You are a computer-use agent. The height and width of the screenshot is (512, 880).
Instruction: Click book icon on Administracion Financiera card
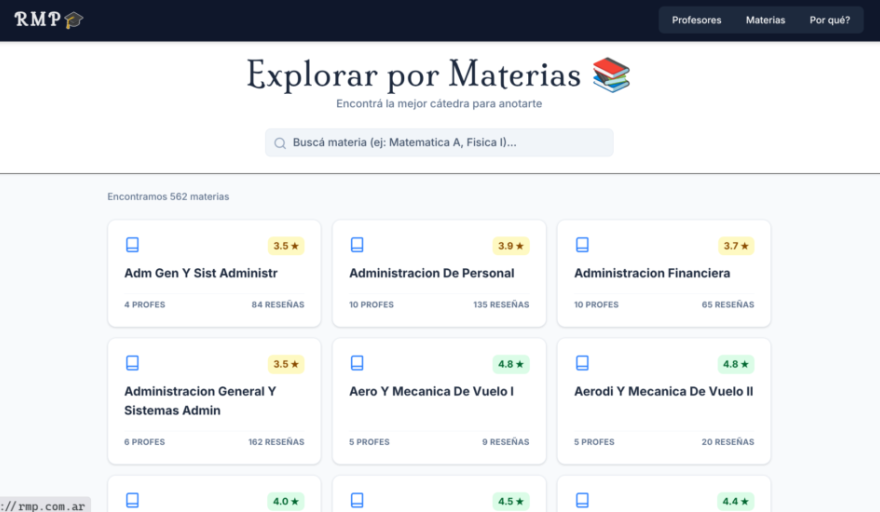click(582, 245)
